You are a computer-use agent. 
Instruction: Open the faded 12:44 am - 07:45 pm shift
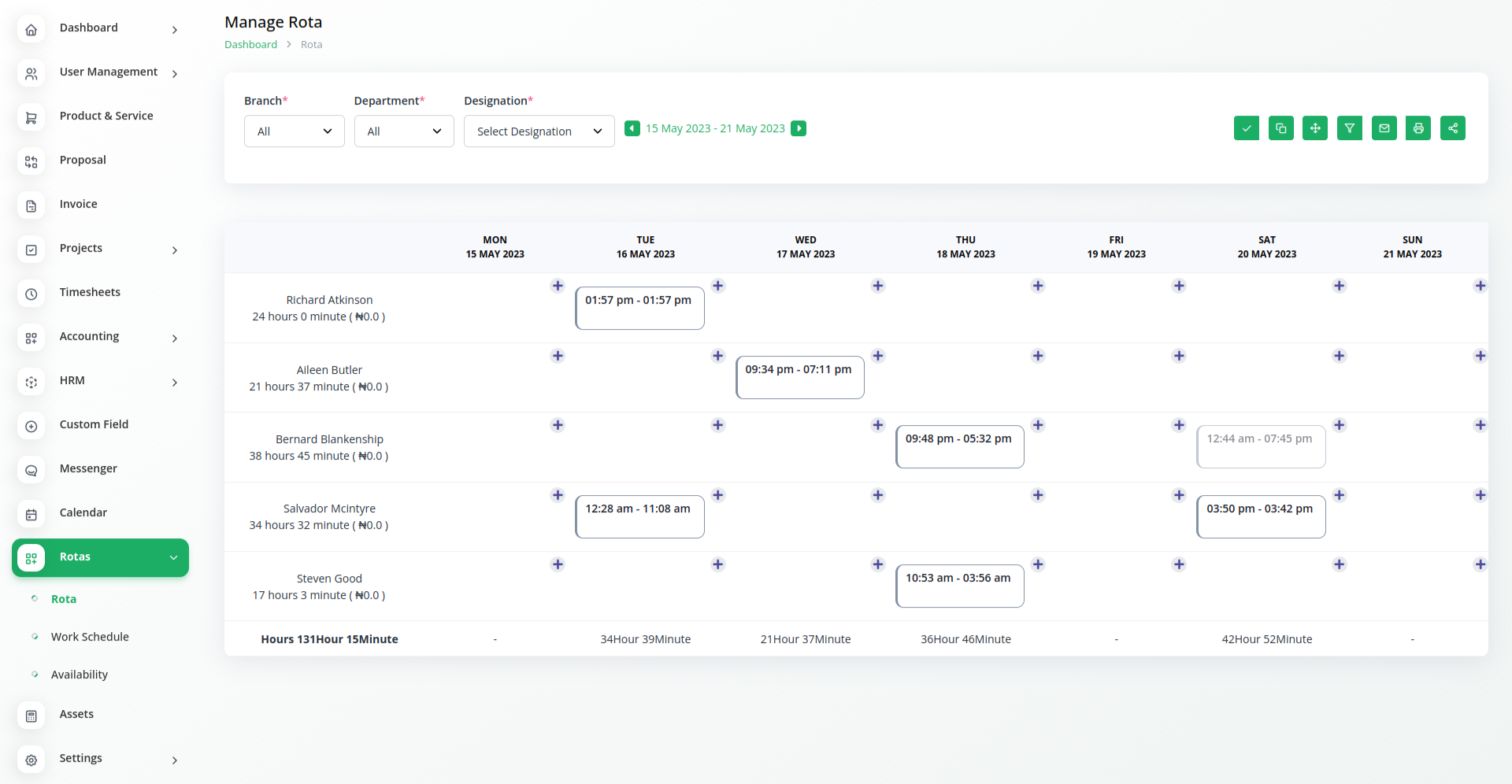pyautogui.click(x=1261, y=446)
